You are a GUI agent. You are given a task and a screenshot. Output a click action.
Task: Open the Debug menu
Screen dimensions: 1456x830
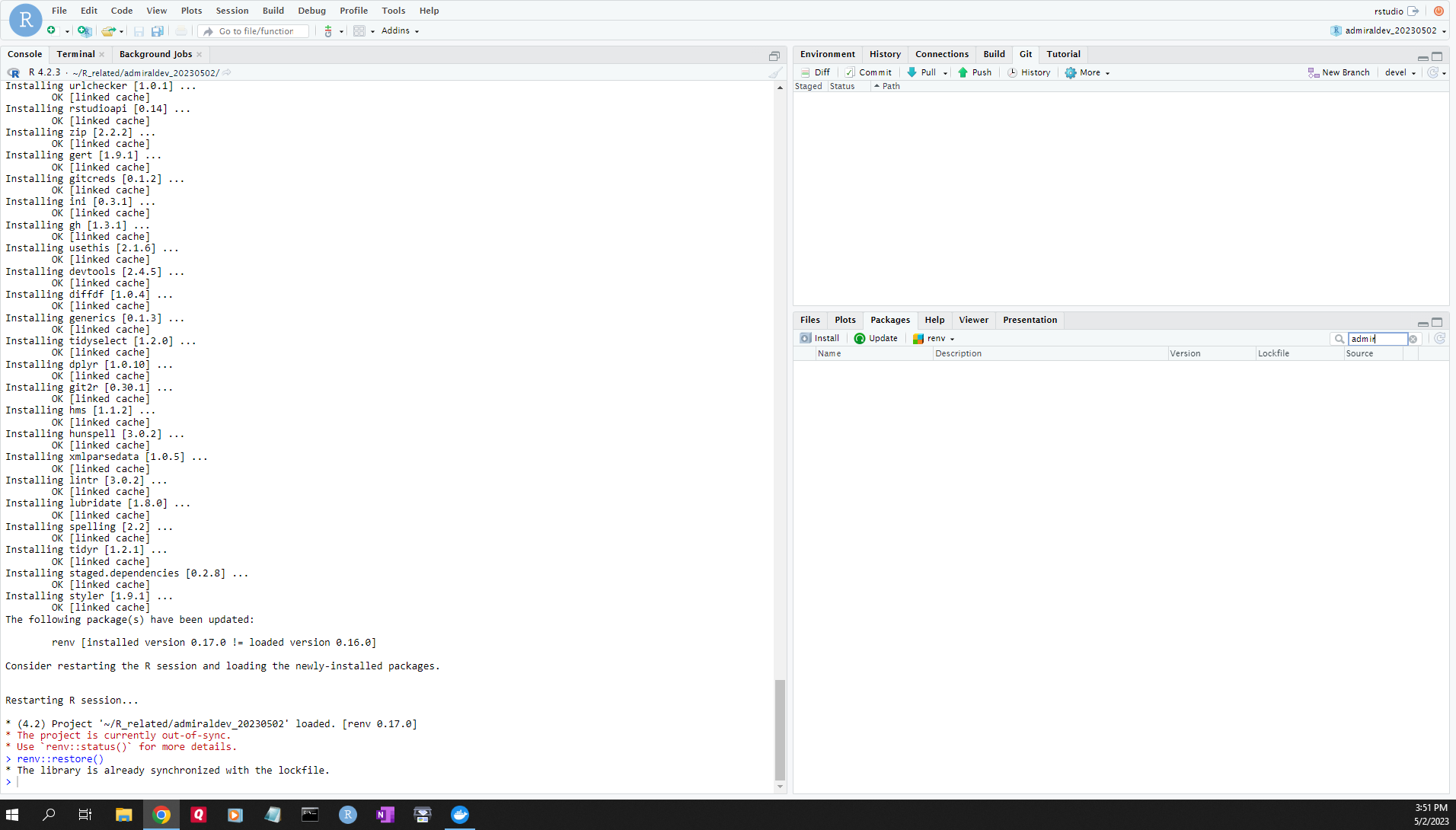tap(311, 11)
